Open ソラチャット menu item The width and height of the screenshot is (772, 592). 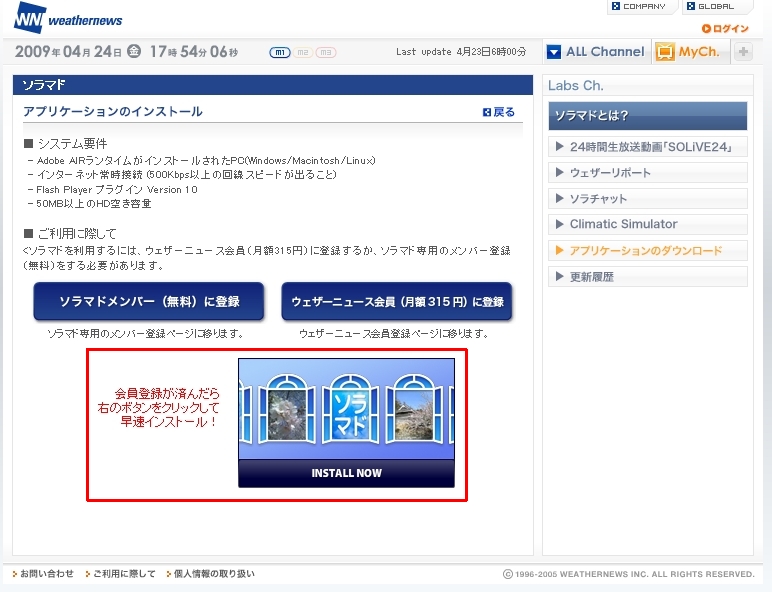[647, 198]
